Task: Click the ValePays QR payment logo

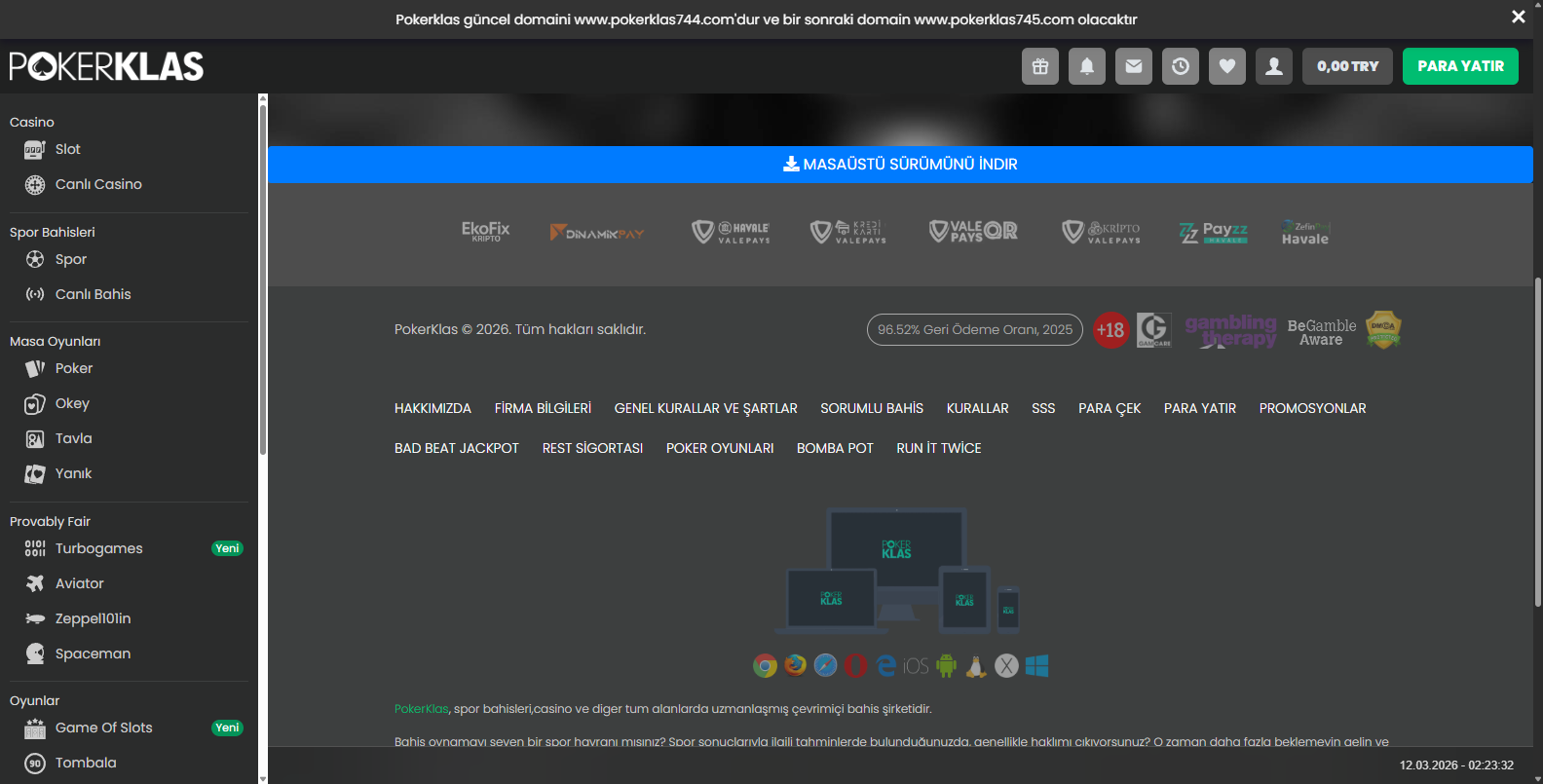Action: click(973, 232)
